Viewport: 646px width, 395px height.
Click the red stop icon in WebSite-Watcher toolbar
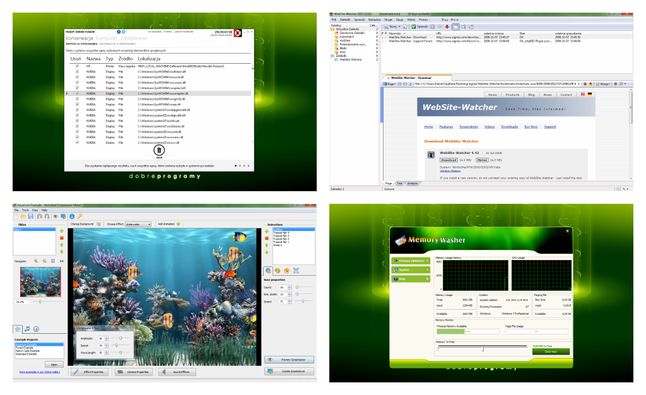click(x=447, y=26)
